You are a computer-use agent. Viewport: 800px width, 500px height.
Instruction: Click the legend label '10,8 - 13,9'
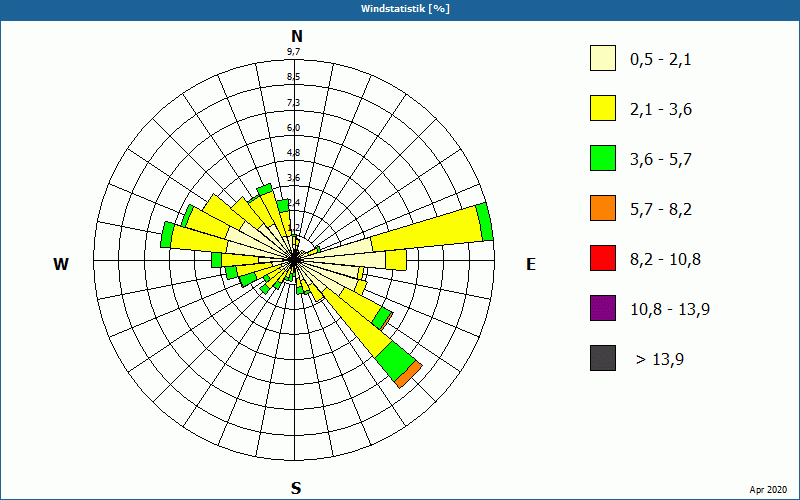pyautogui.click(x=670, y=310)
